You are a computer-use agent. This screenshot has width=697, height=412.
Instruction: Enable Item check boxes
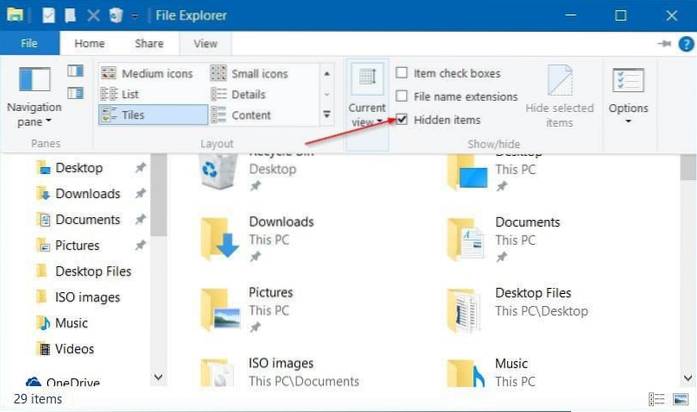[402, 73]
